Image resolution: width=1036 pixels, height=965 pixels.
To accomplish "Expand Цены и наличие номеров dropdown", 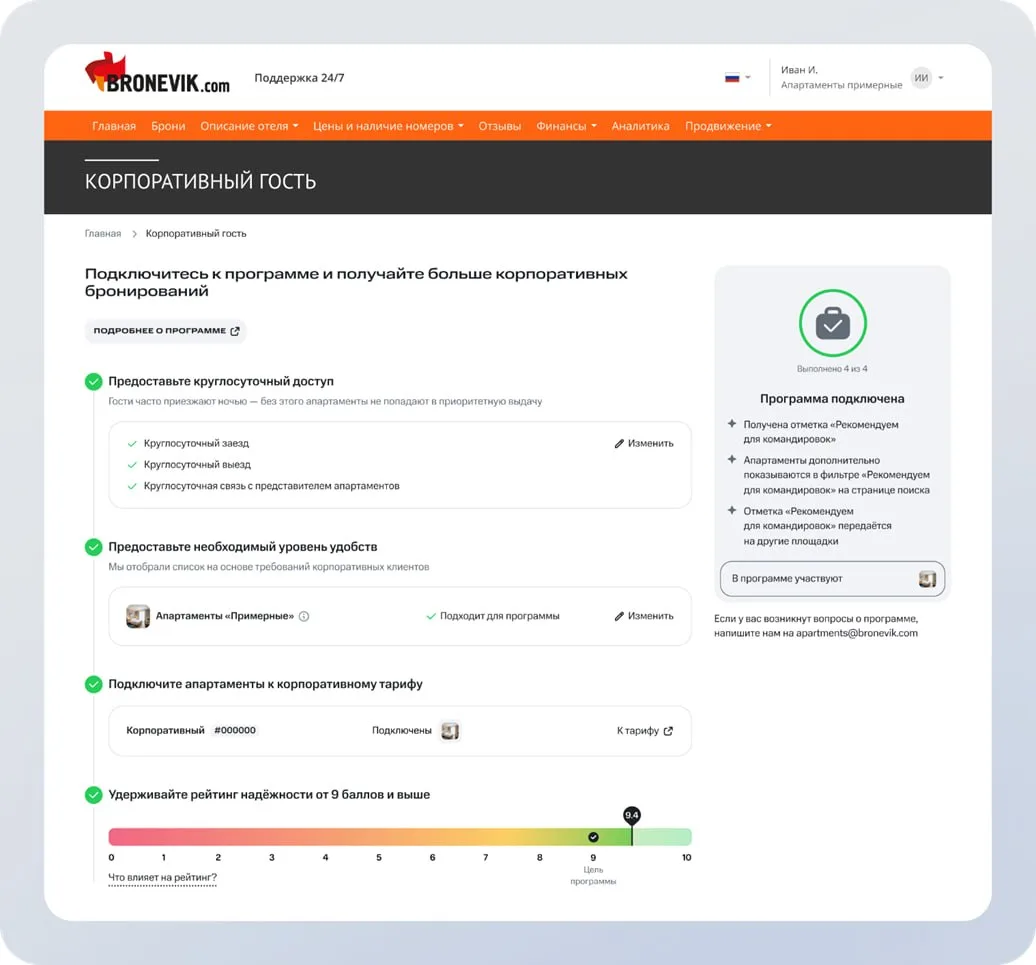I will click(388, 126).
